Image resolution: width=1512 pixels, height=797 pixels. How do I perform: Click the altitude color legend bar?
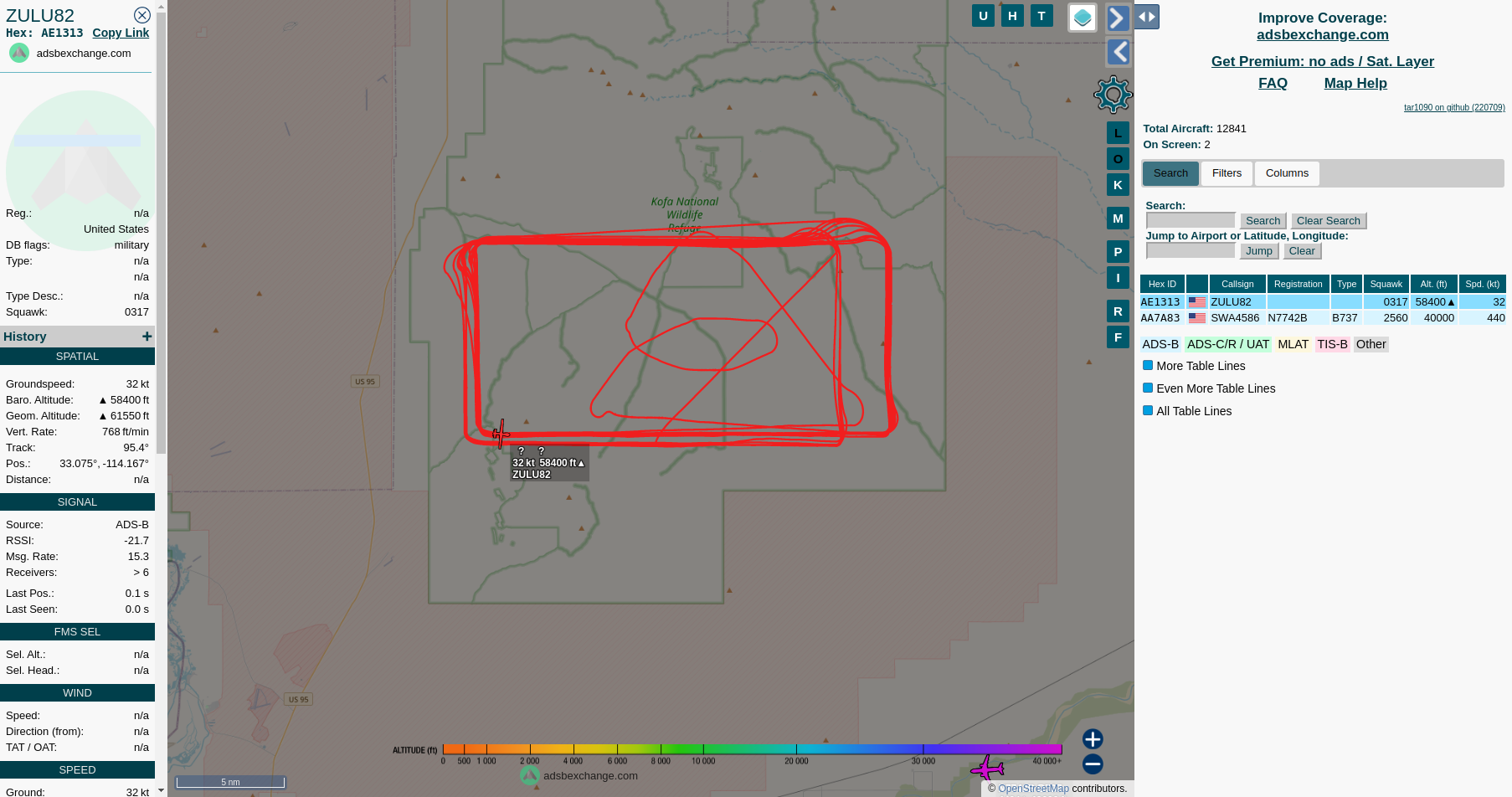(752, 749)
